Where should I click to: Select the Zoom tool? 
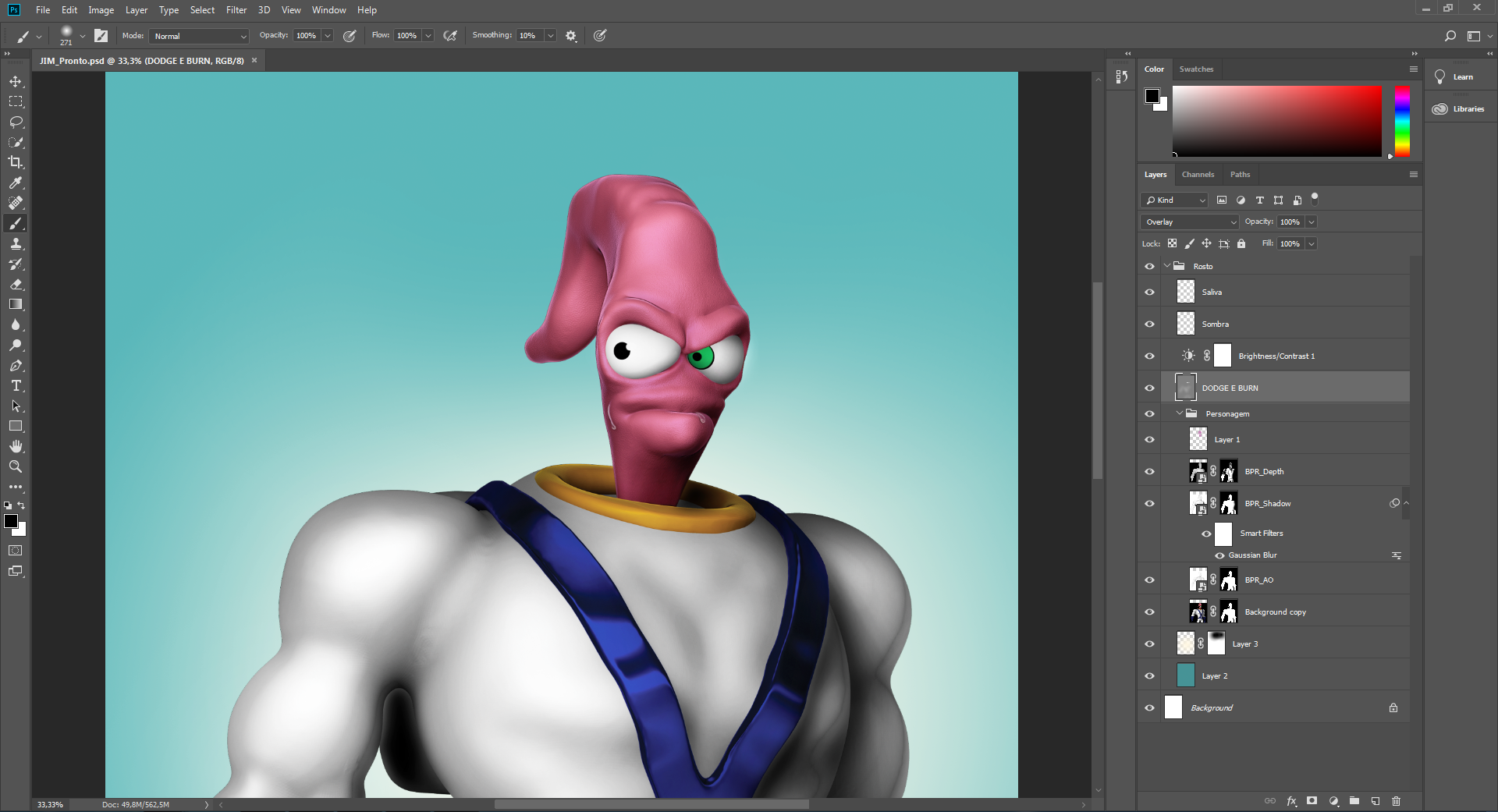tap(16, 466)
